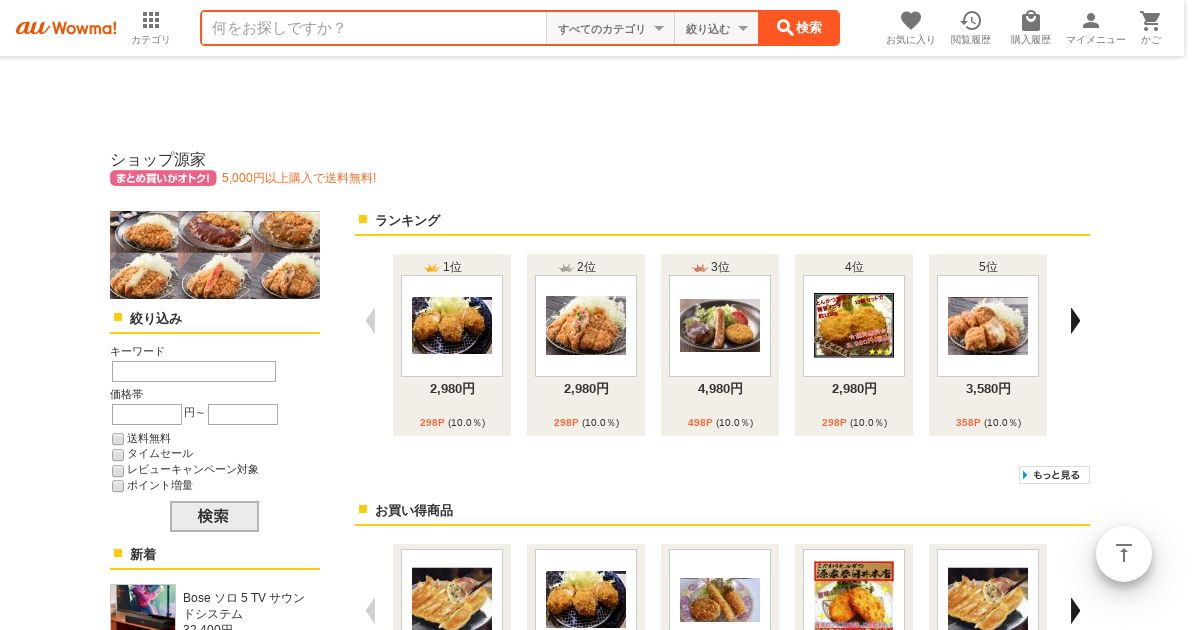
Task: Click the orange 検索 search button
Action: click(x=799, y=28)
